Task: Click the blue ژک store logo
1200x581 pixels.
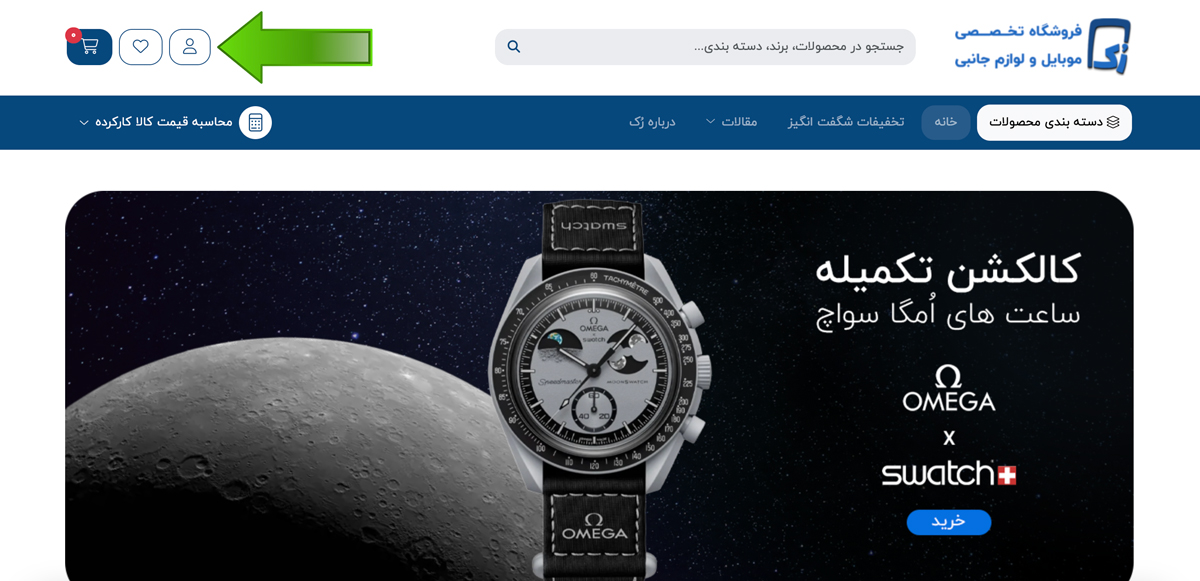Action: 1109,46
